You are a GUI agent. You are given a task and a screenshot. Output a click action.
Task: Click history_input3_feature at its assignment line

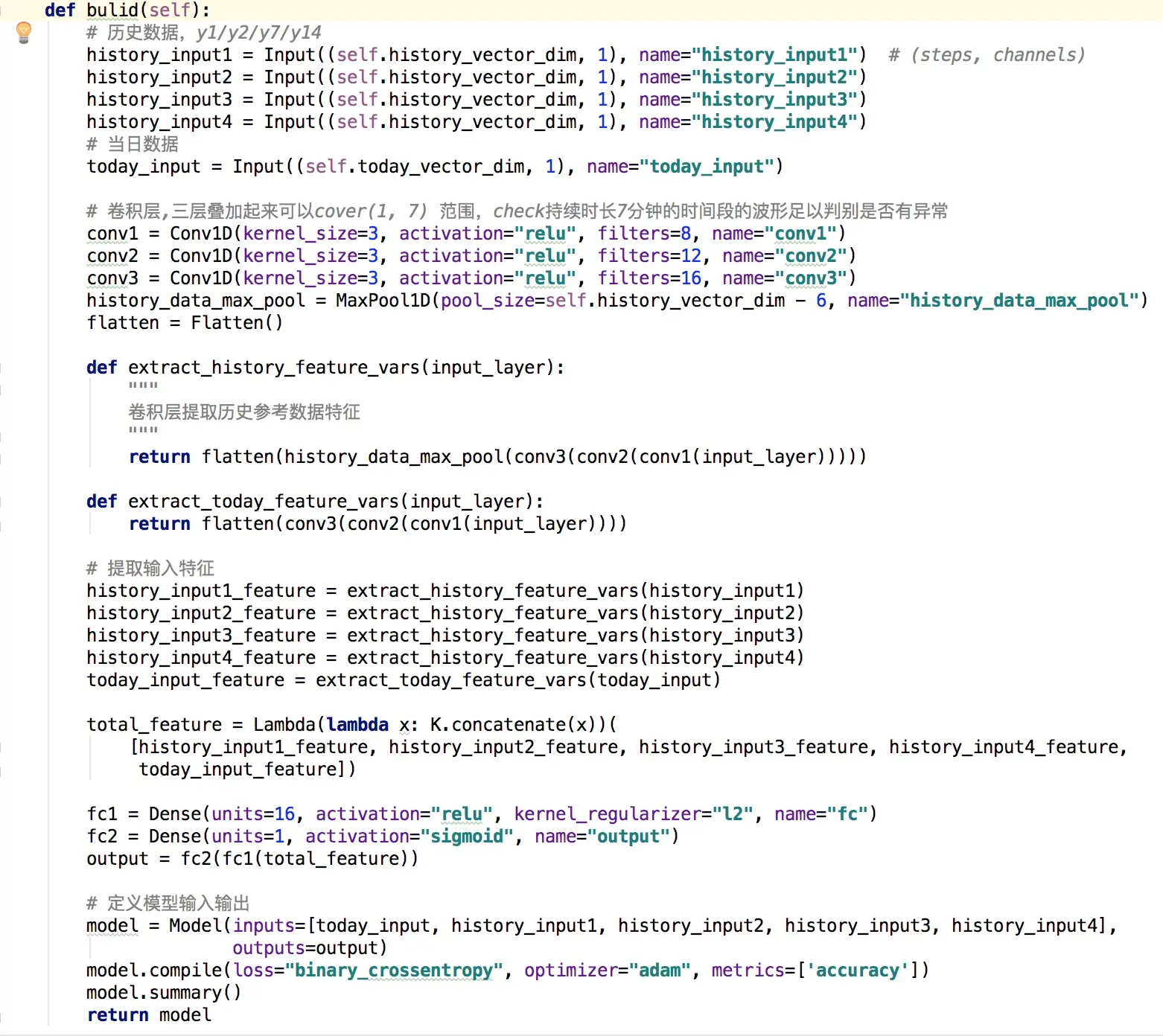coord(201,636)
